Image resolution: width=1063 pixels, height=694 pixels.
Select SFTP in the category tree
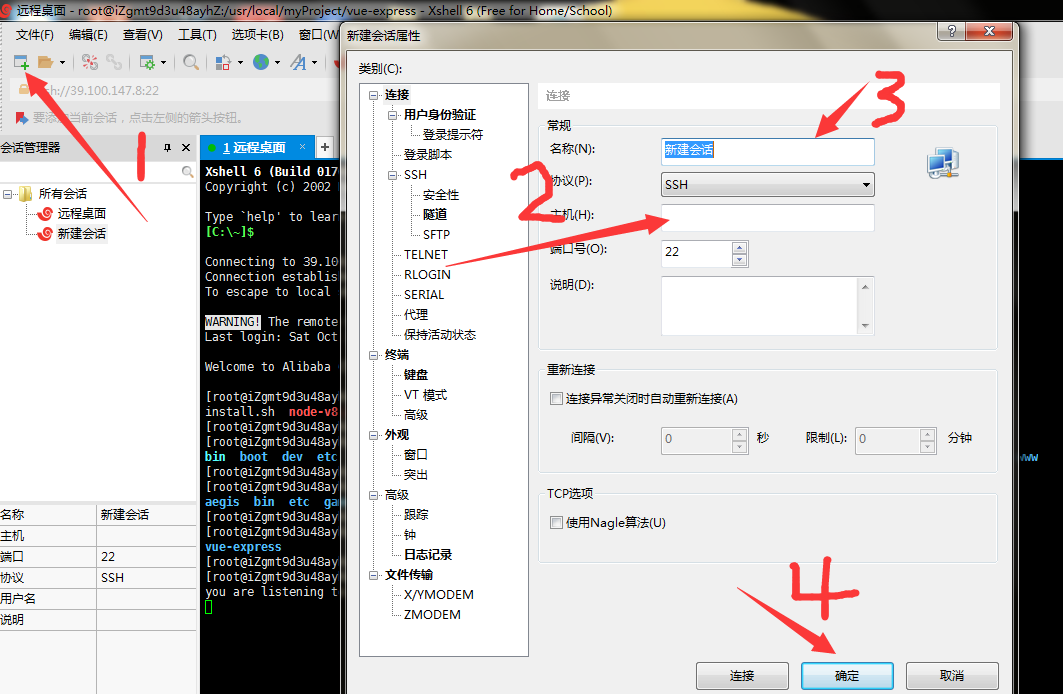(x=436, y=234)
